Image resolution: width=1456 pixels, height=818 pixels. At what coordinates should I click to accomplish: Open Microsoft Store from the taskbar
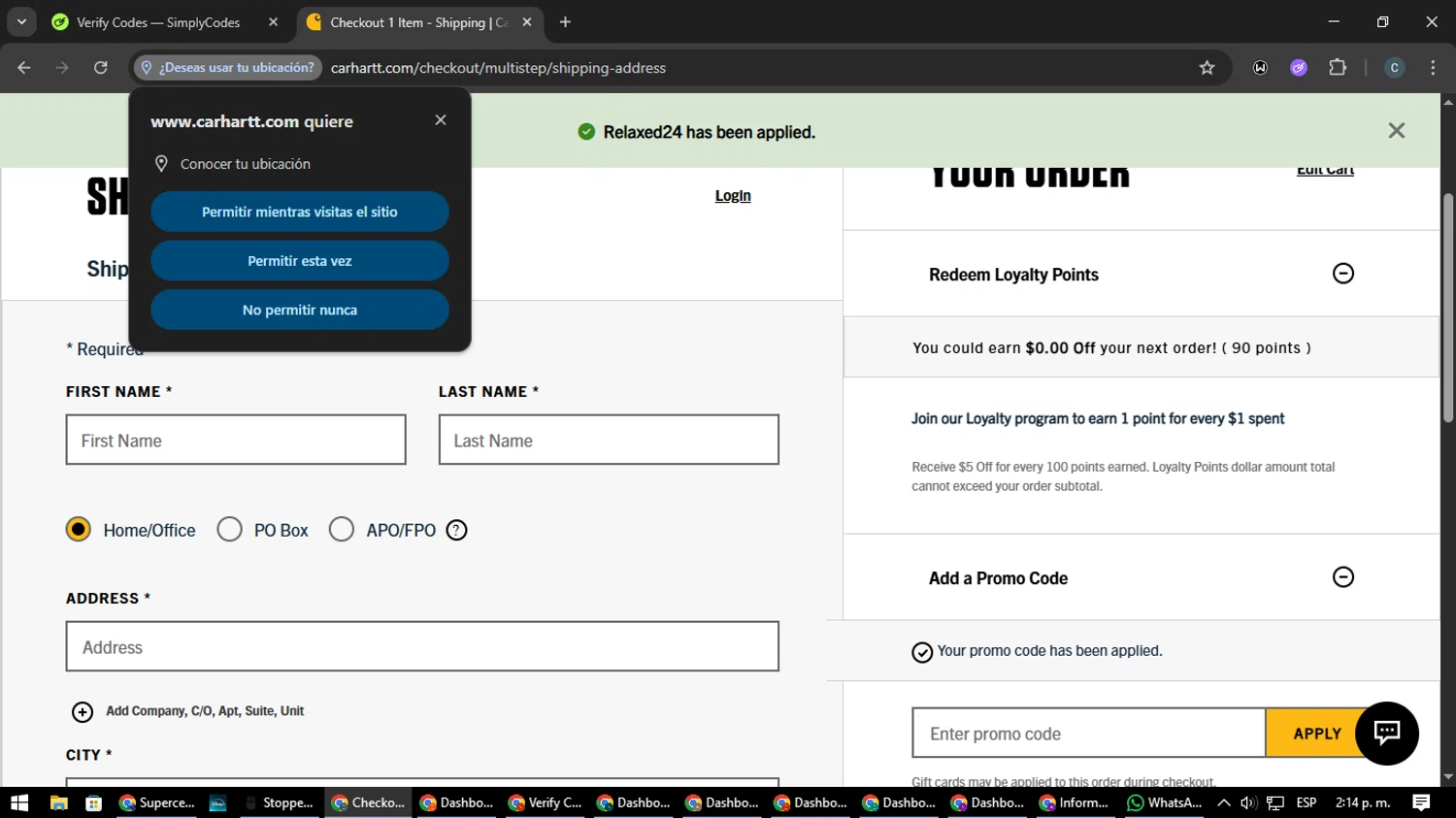(94, 802)
